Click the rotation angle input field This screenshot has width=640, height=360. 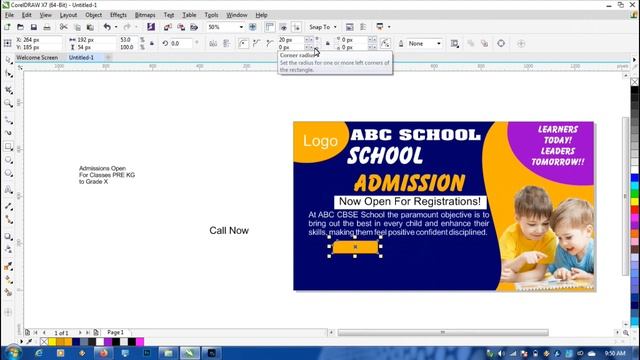(180, 43)
